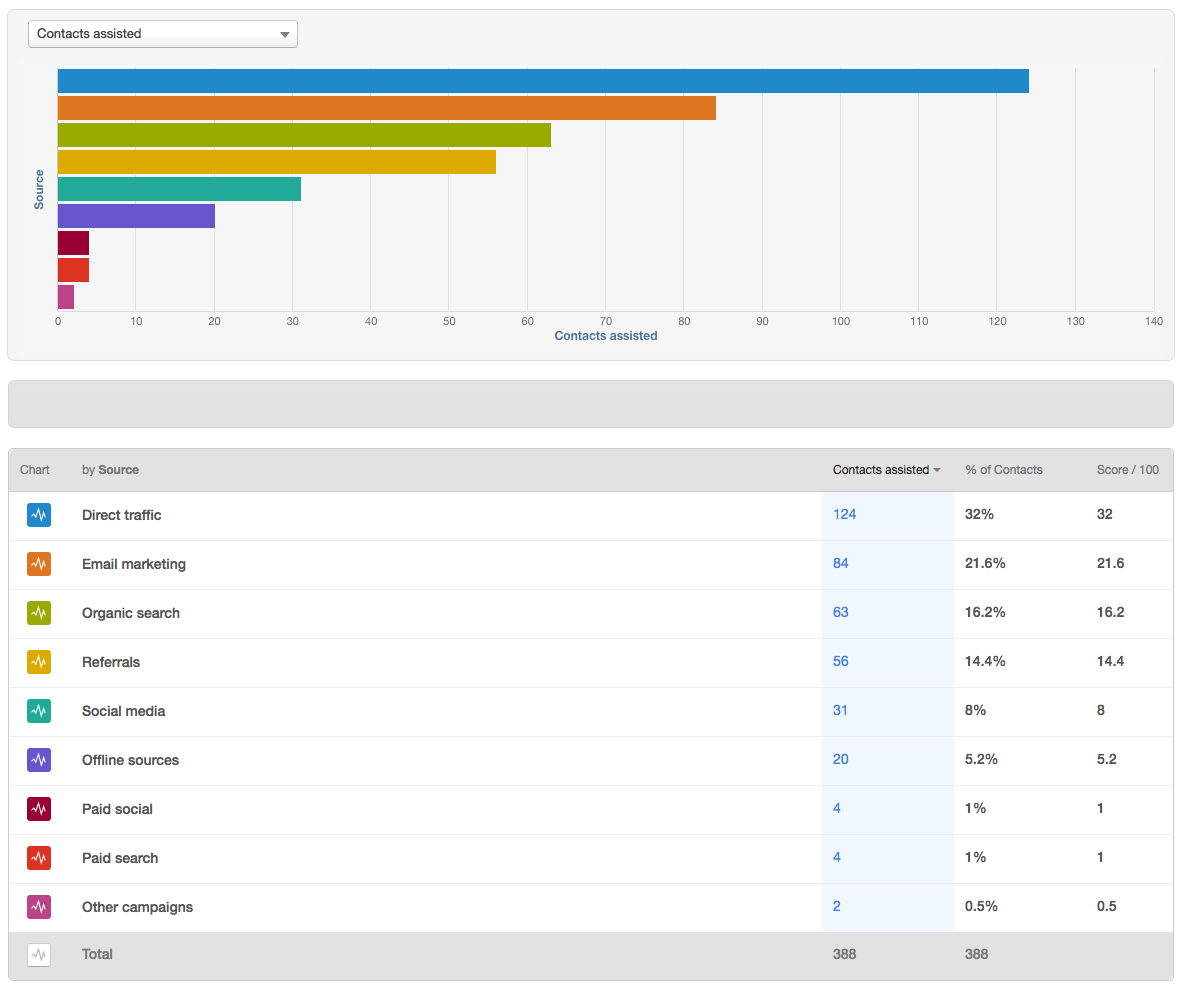Click the Organic search chart icon
This screenshot has width=1181, height=989.
coord(38,613)
